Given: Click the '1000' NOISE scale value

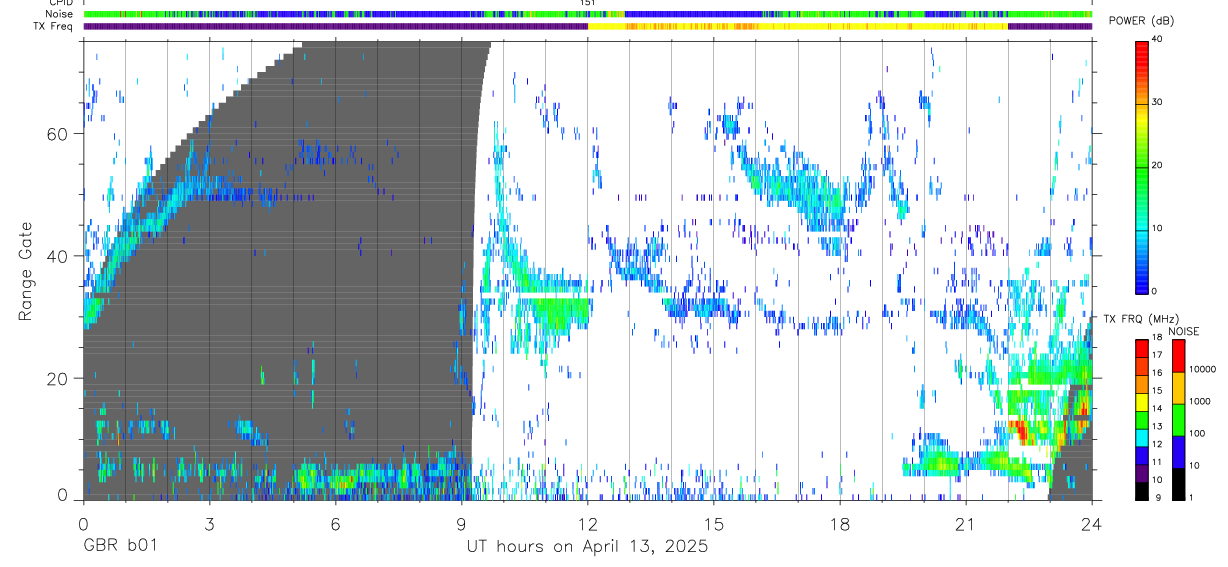Looking at the screenshot, I should click(1202, 401).
